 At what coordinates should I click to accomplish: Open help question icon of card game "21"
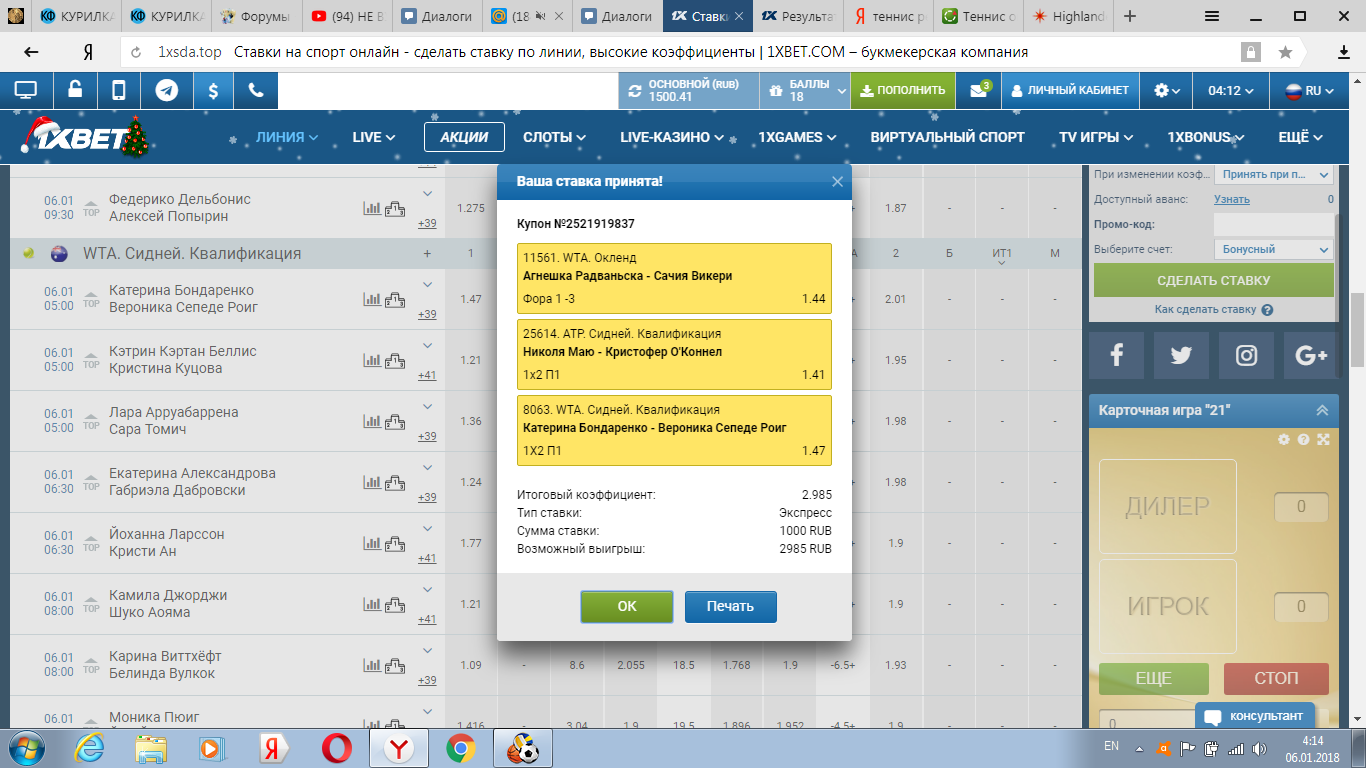(x=1303, y=439)
